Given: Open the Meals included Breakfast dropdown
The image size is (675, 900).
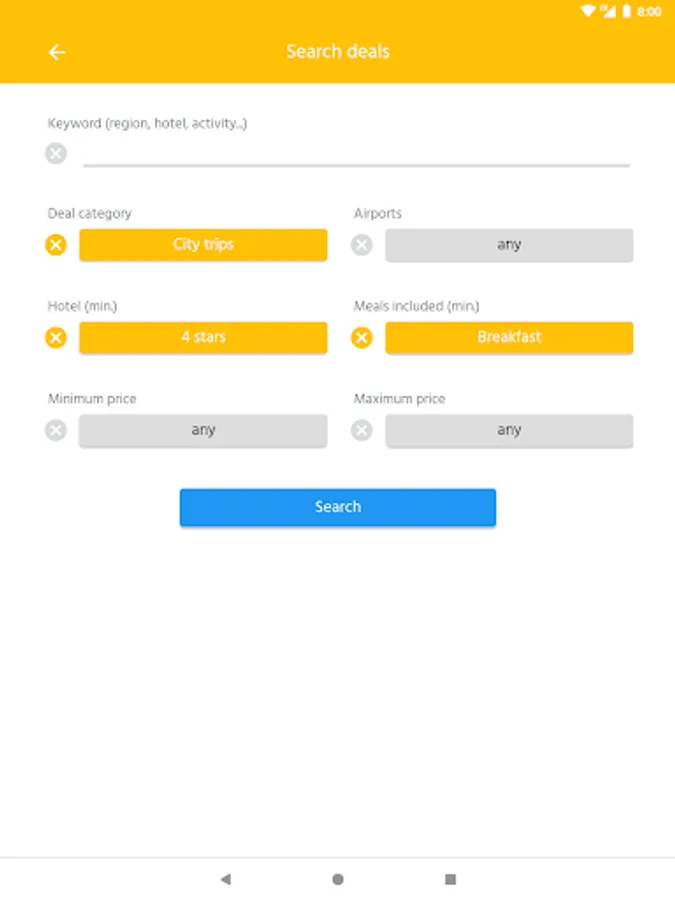Looking at the screenshot, I should 509,338.
